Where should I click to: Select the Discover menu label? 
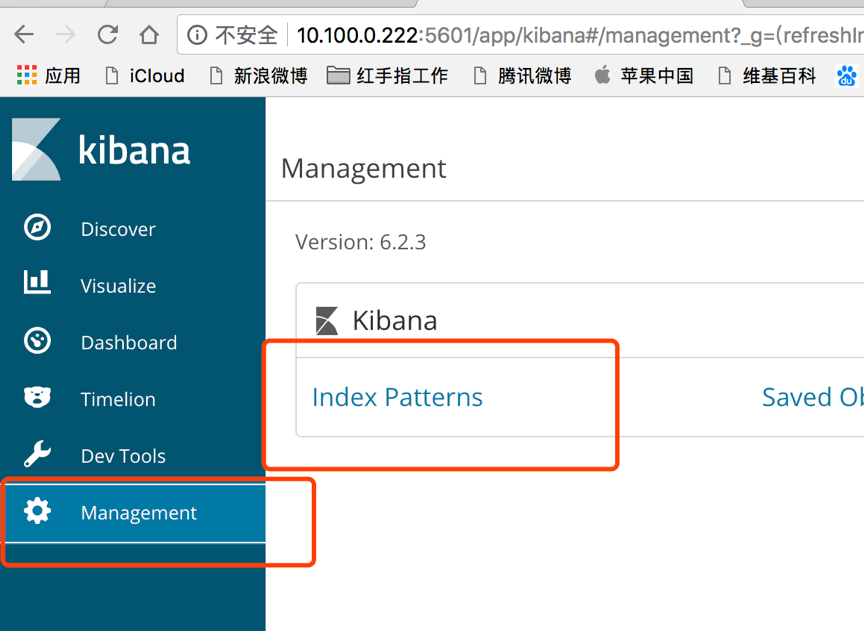point(118,229)
